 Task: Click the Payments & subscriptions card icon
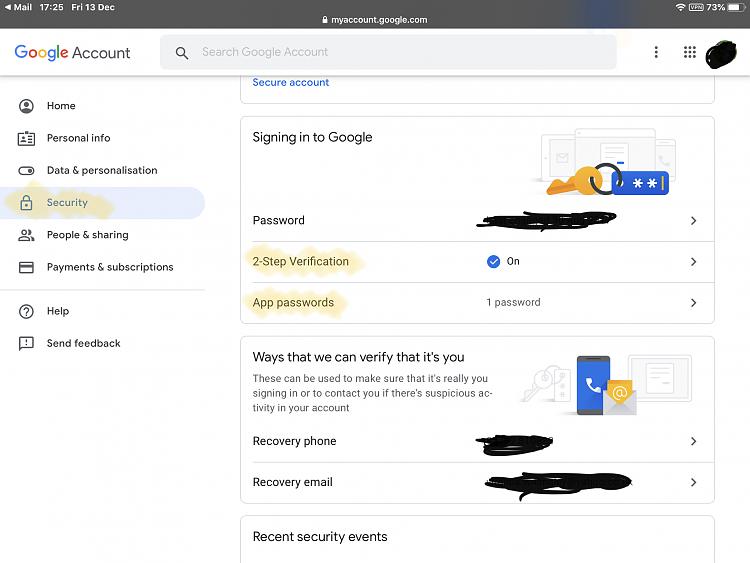[x=26, y=267]
